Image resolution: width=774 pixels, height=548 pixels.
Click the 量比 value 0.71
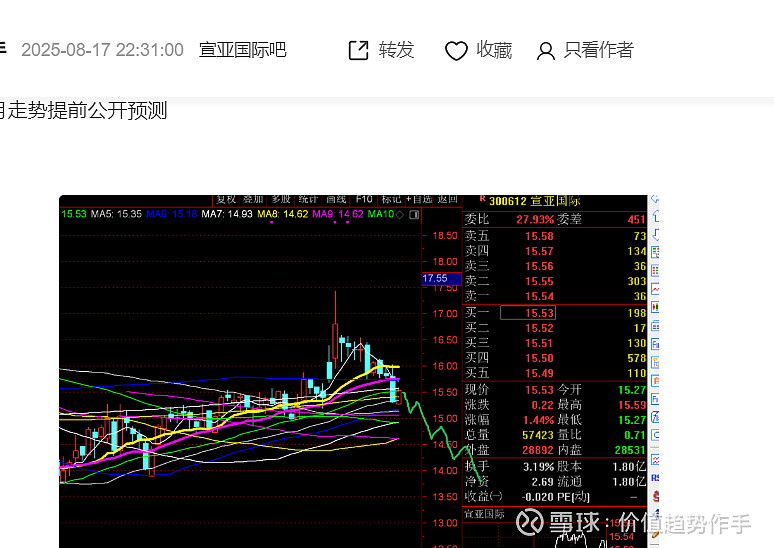pos(634,435)
